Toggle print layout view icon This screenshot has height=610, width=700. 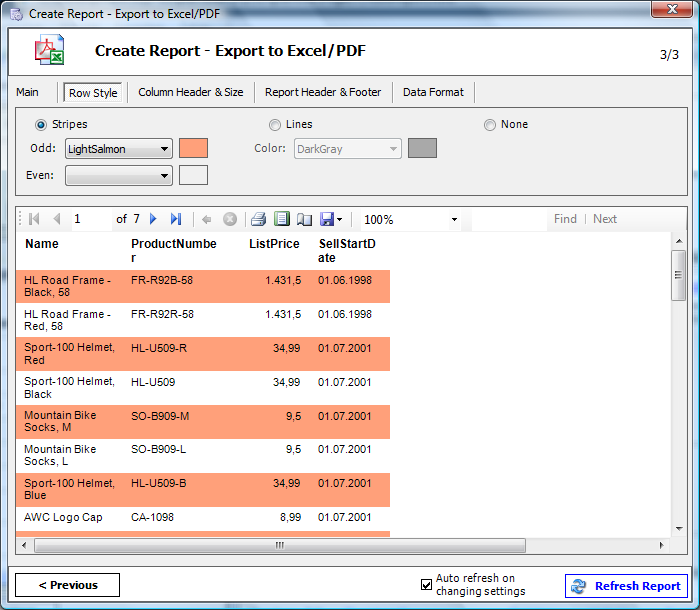click(x=282, y=219)
